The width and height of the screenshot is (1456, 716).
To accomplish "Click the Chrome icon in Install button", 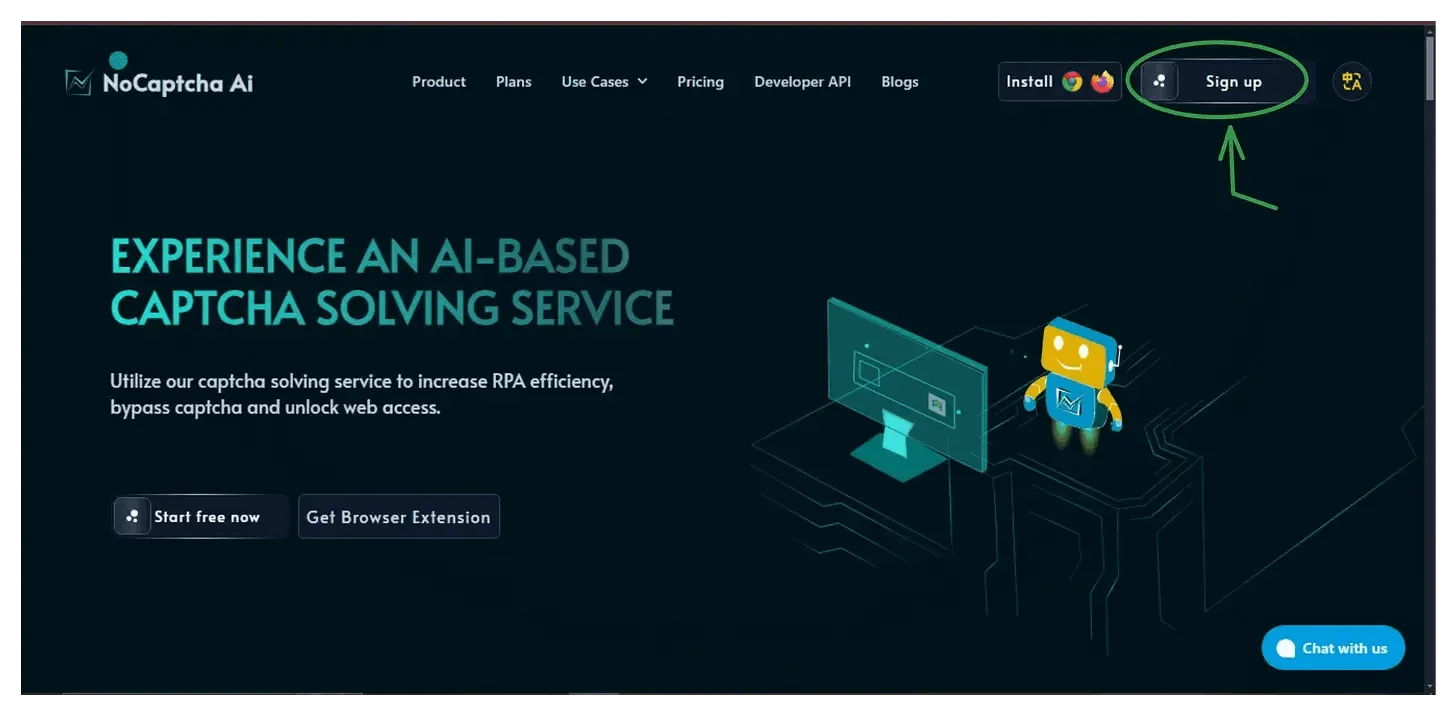I will [1072, 82].
